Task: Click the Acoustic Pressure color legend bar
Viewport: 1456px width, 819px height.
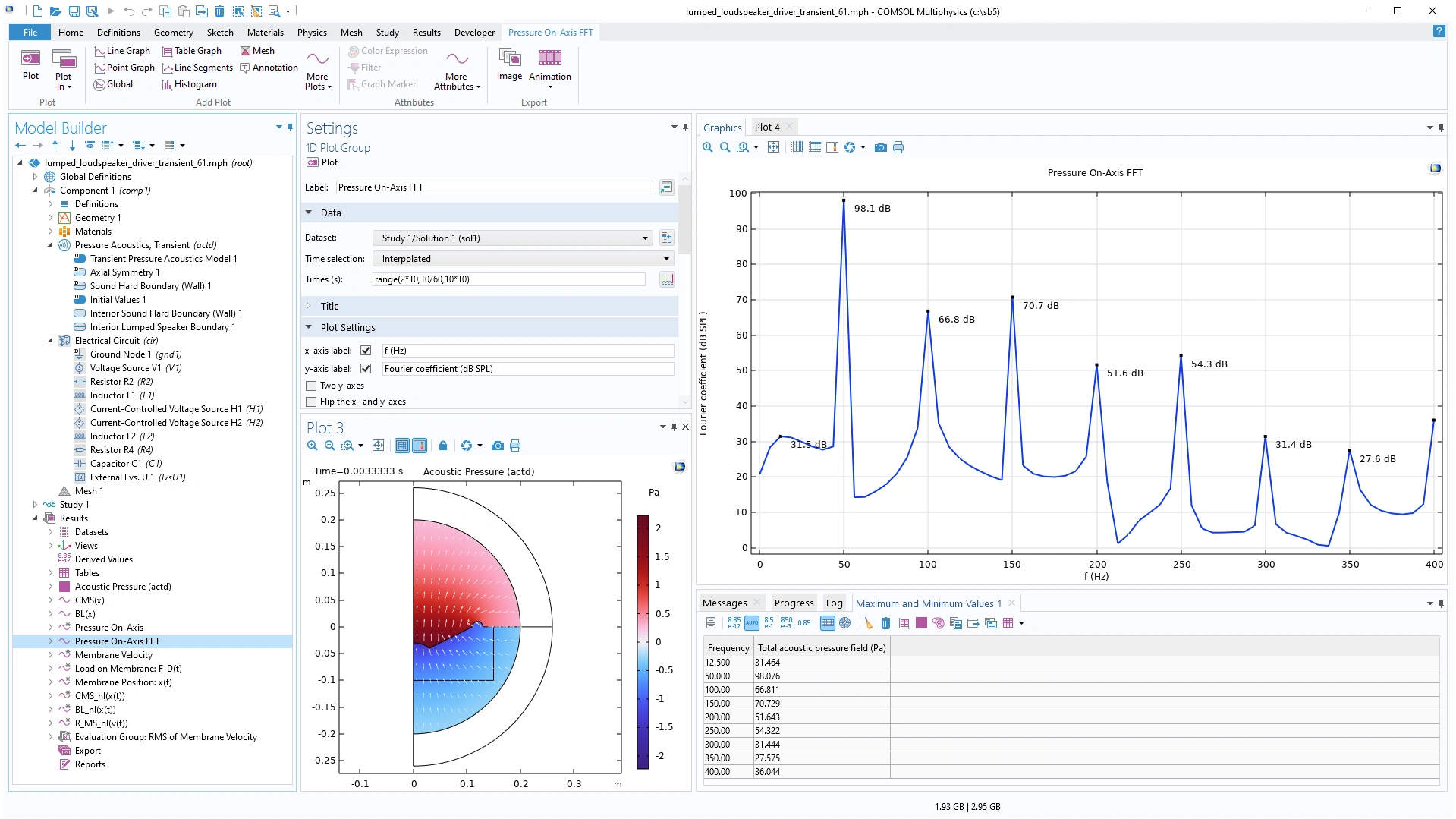Action: pos(643,641)
